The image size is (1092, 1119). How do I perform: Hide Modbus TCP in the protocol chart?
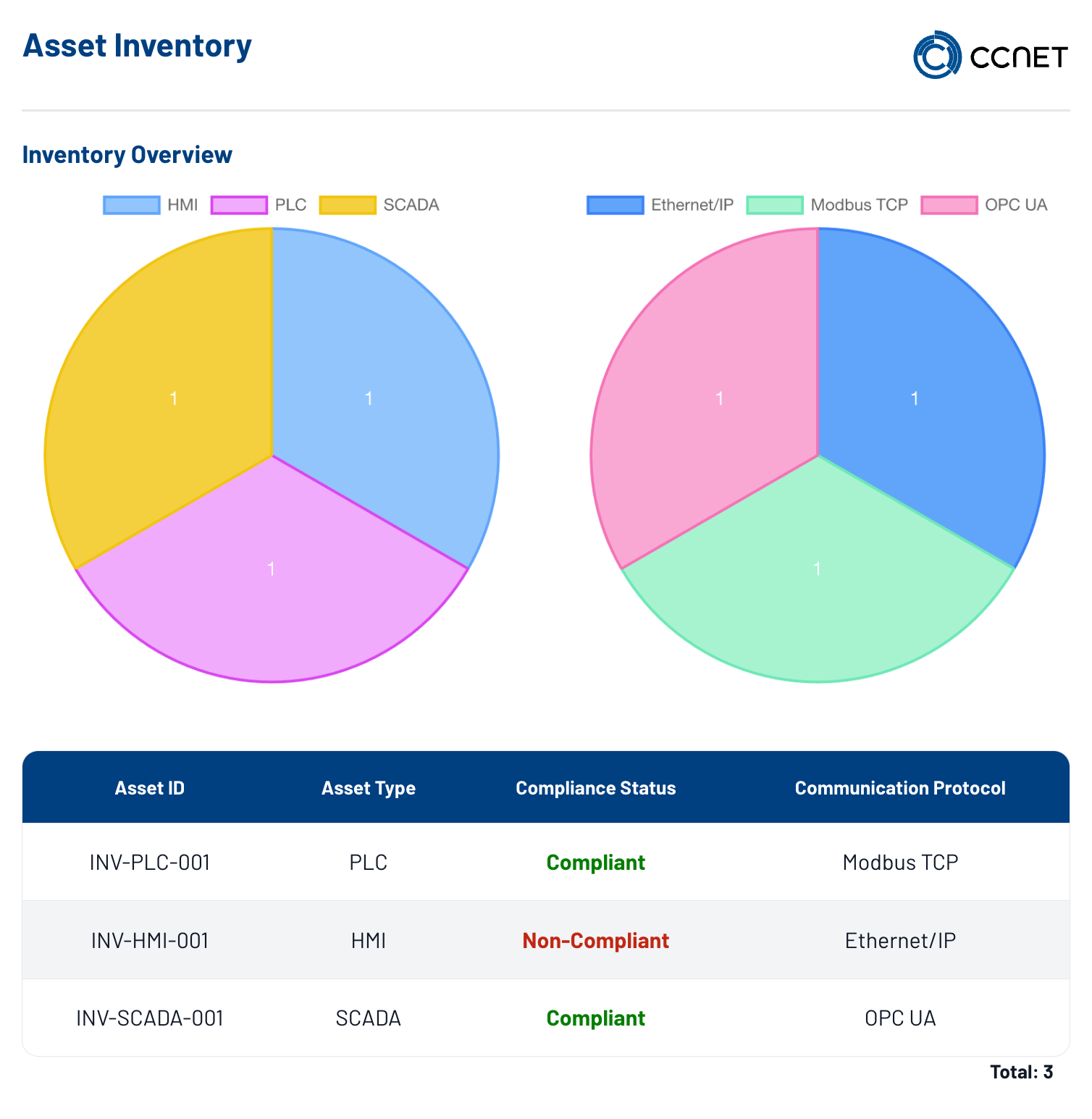pyautogui.click(x=827, y=205)
